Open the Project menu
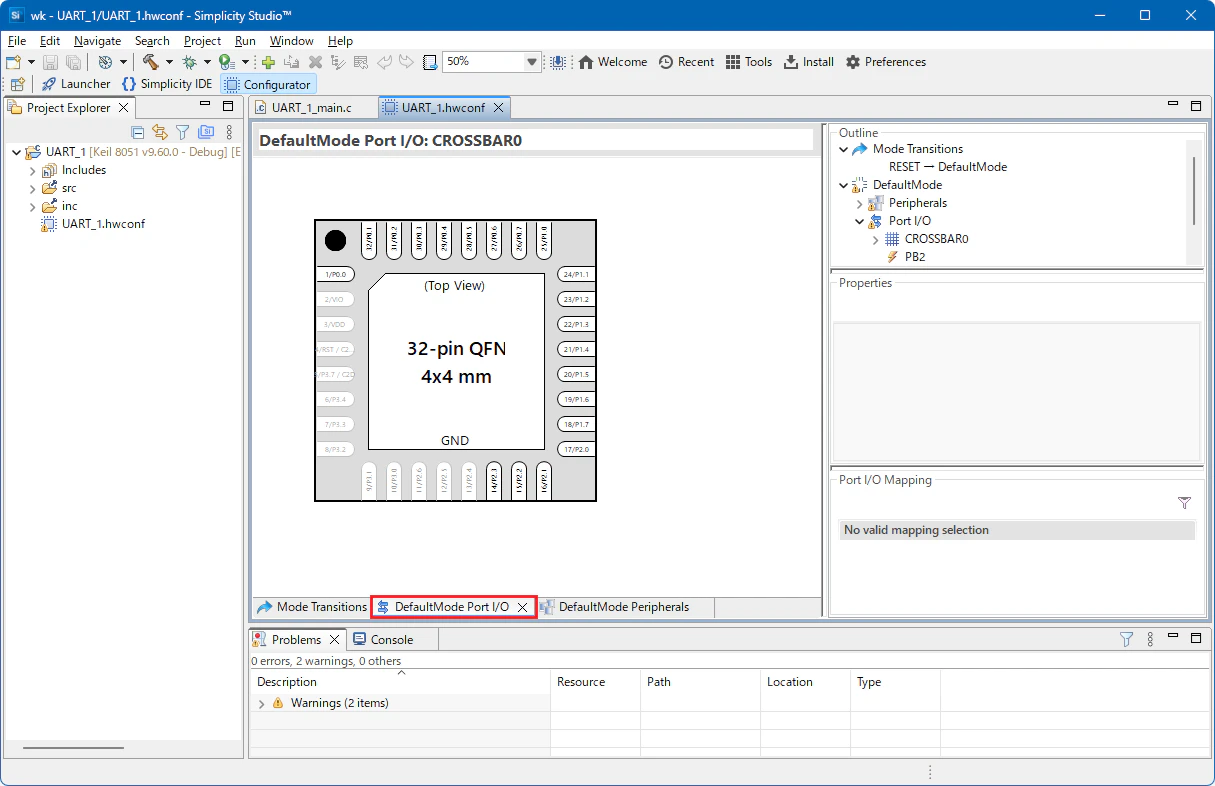This screenshot has height=786, width=1215. 202,41
